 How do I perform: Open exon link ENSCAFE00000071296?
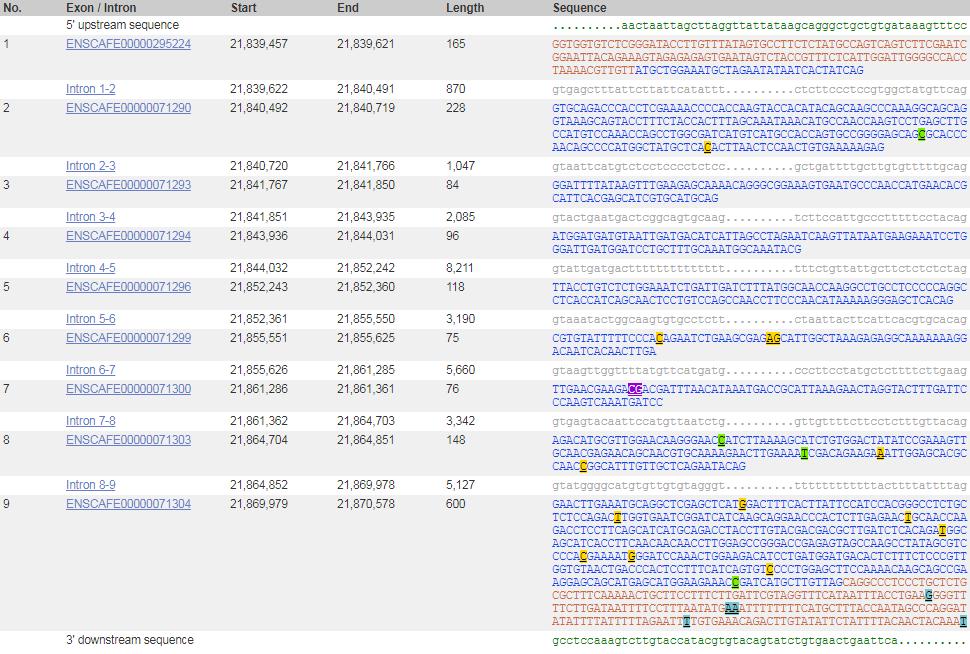point(128,287)
